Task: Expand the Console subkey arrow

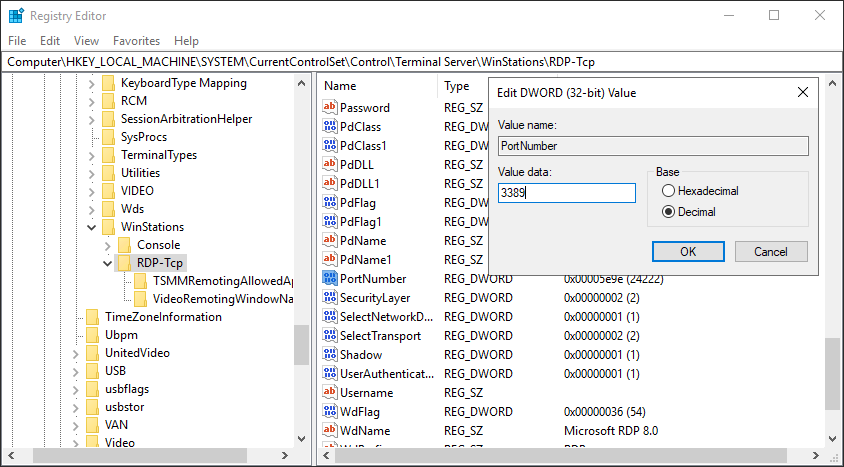Action: coord(108,245)
